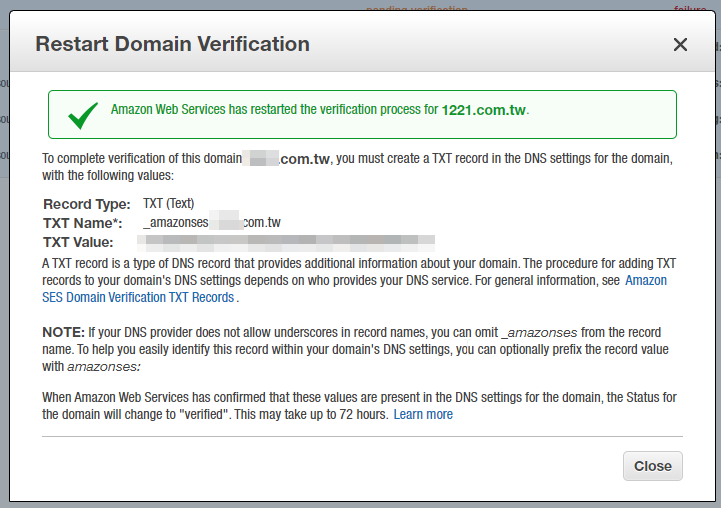This screenshot has height=508, width=721.
Task: Follow the Learn more link
Action: [423, 414]
